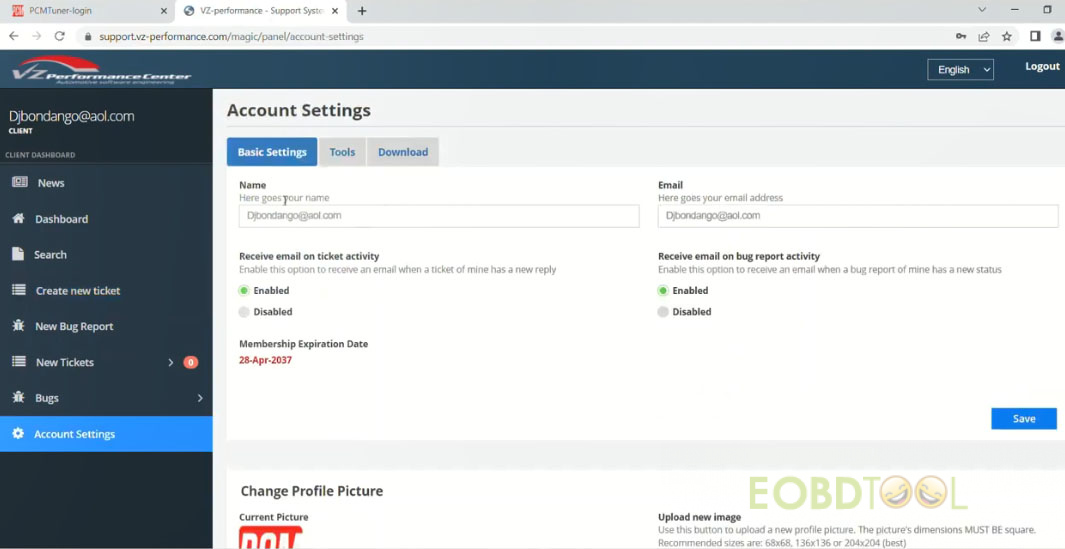Click the Logout link
Screen dimensions: 1065x549
1042,67
